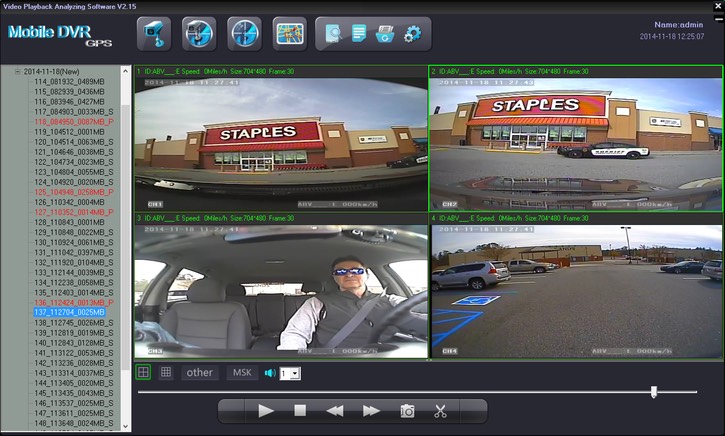
Task: Mute audio using the speaker icon
Action: tap(269, 373)
